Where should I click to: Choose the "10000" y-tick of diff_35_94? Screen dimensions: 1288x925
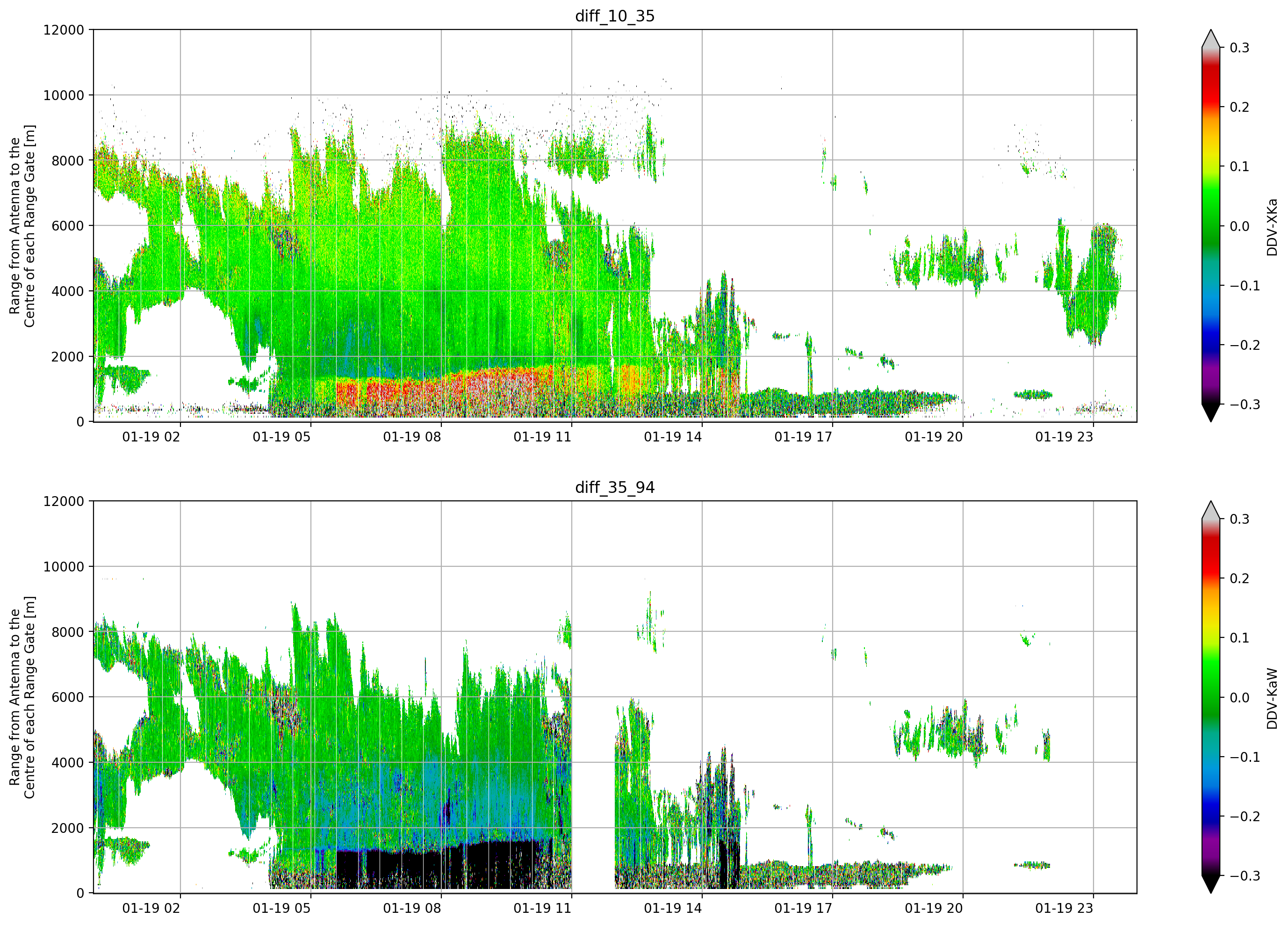point(64,567)
